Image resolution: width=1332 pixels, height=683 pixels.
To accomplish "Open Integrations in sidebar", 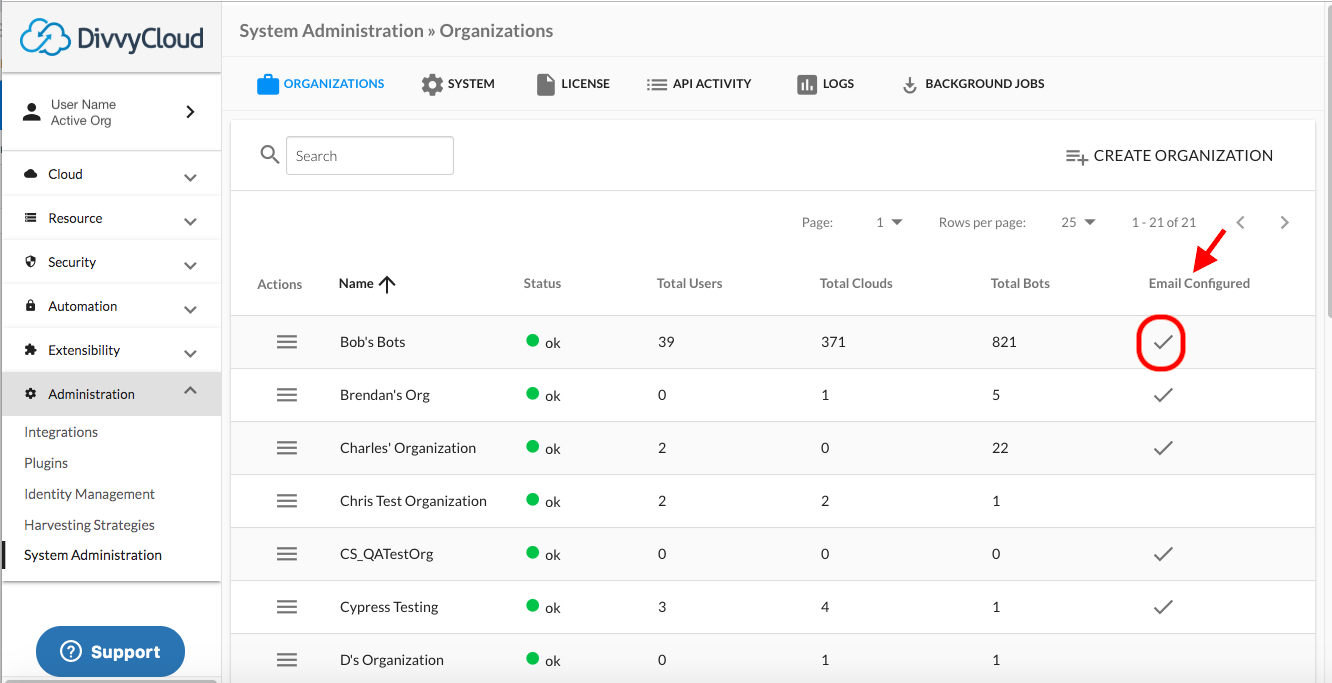I will [61, 432].
